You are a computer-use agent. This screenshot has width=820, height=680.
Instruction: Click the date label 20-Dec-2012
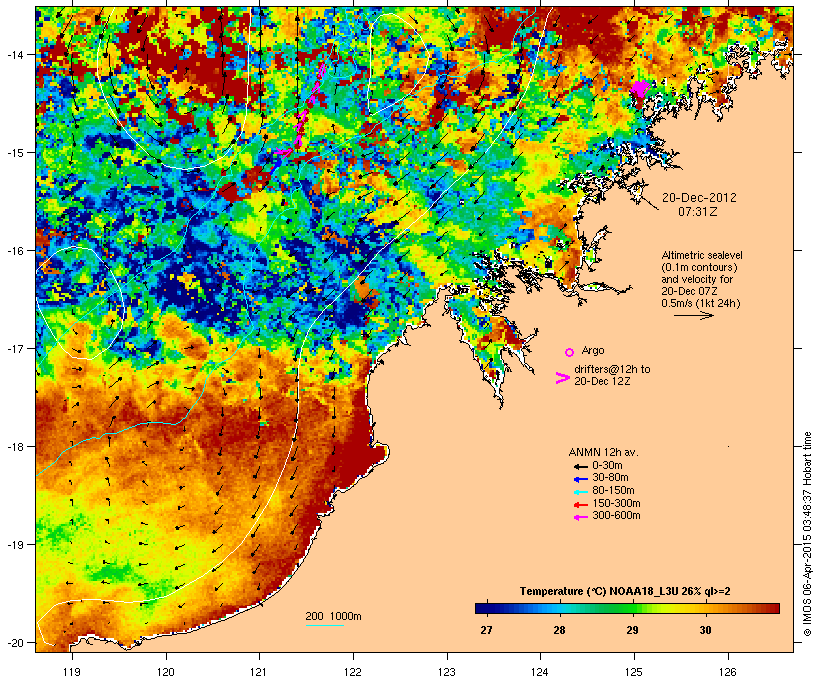[x=699, y=198]
